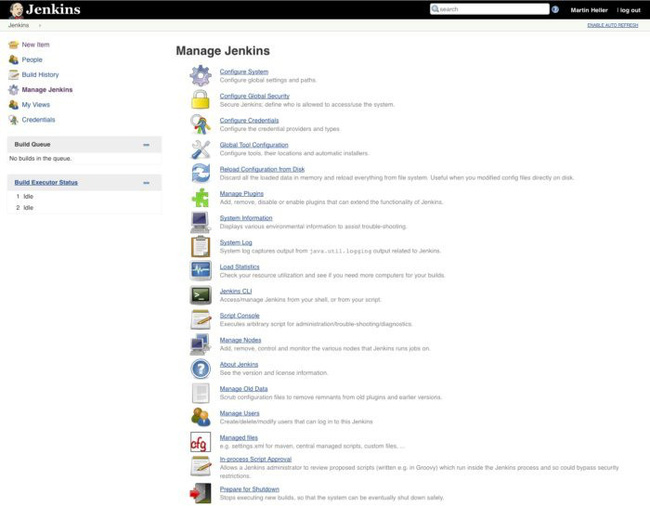Open the Configure System link
Screen dimensions: 650x506
point(244,72)
